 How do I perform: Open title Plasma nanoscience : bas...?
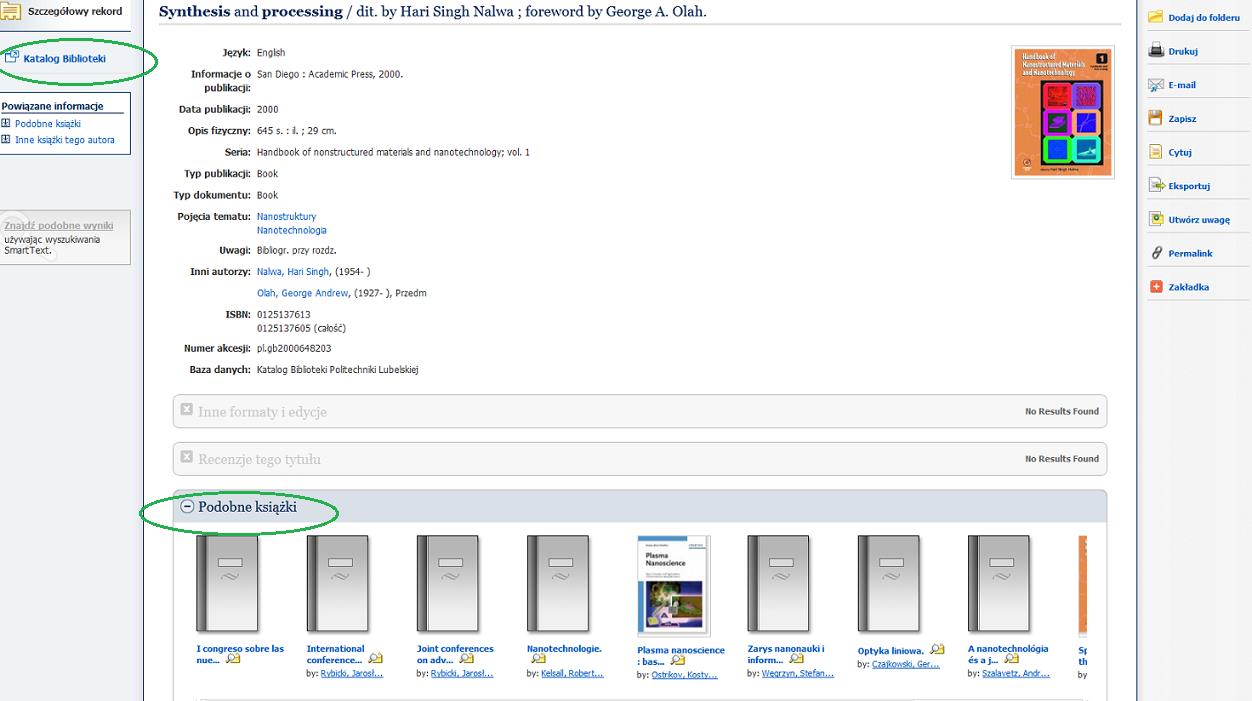[681, 656]
